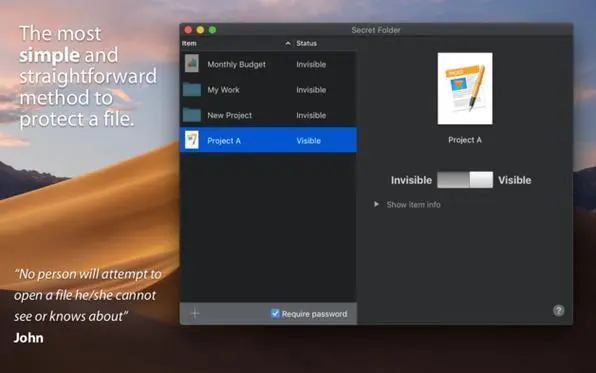
Task: Click the Visible label beside the switch
Action: 515,180
